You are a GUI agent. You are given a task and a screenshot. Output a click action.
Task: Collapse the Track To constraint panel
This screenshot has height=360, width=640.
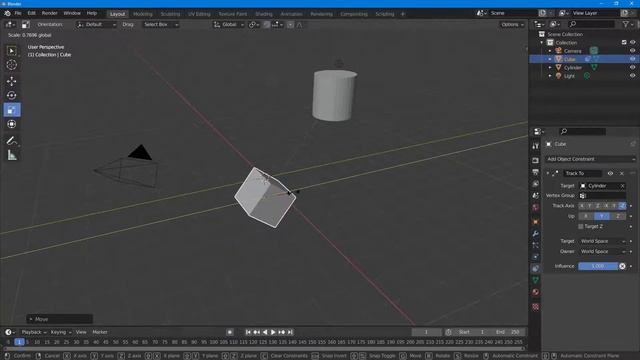click(x=548, y=173)
